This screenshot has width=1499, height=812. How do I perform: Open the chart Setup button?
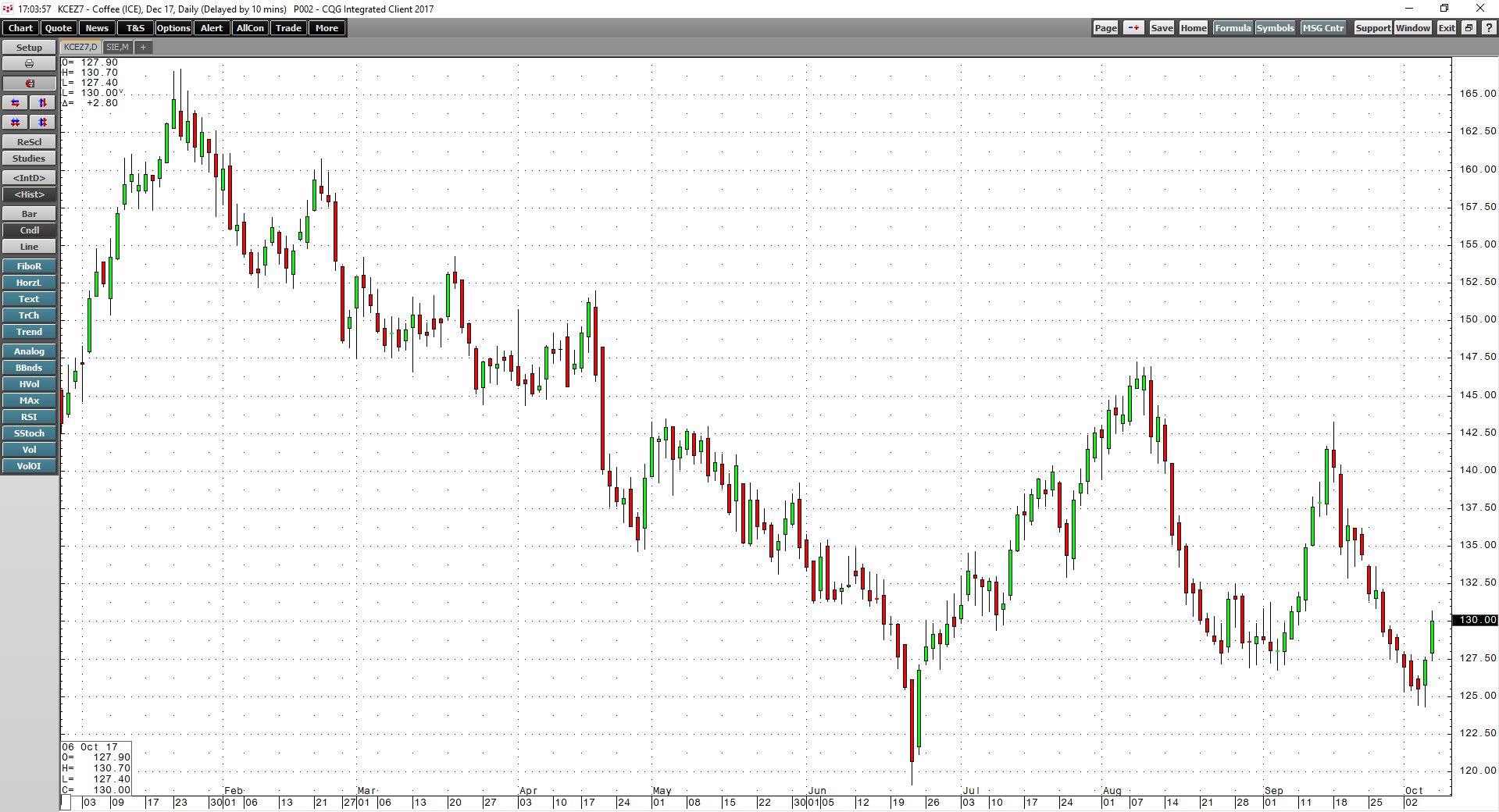pyautogui.click(x=29, y=48)
